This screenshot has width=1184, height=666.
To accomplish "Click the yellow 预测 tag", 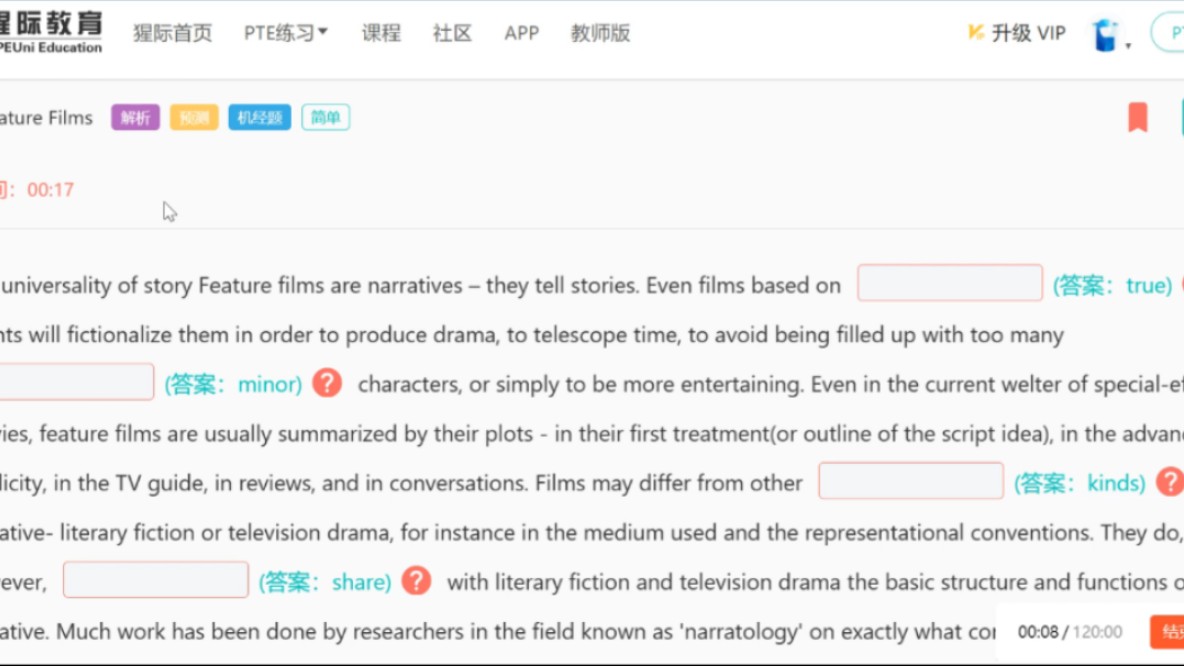I will 194,118.
